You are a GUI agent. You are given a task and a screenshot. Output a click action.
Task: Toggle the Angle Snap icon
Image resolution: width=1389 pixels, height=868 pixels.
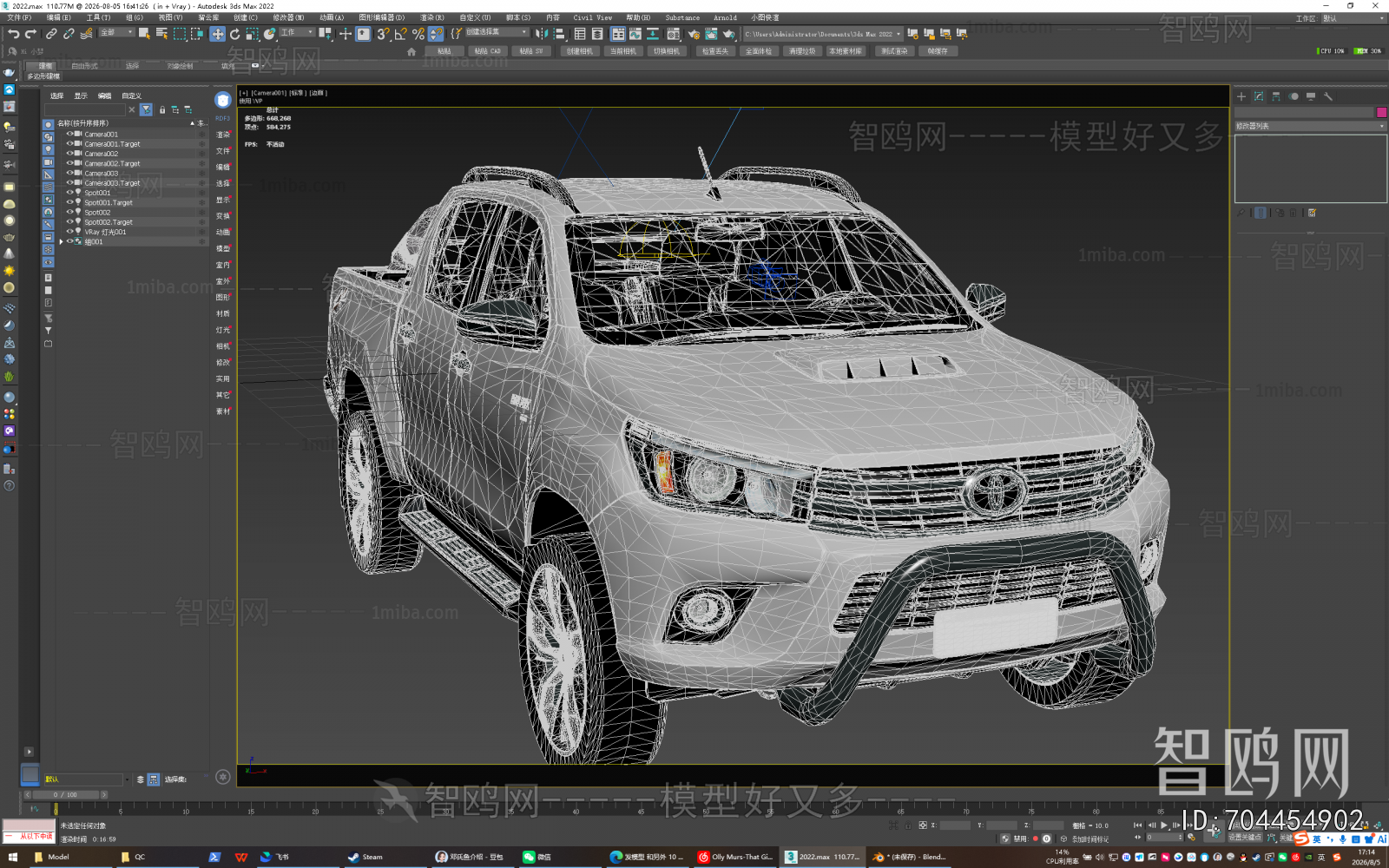[x=400, y=34]
